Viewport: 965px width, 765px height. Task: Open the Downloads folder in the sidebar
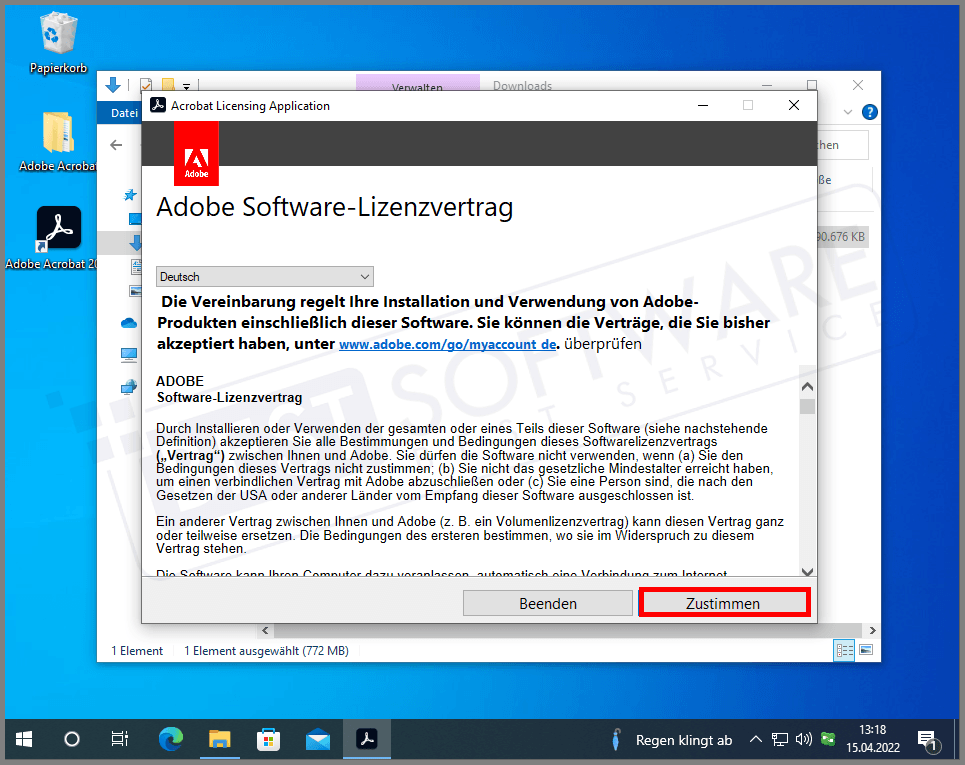[x=132, y=242]
